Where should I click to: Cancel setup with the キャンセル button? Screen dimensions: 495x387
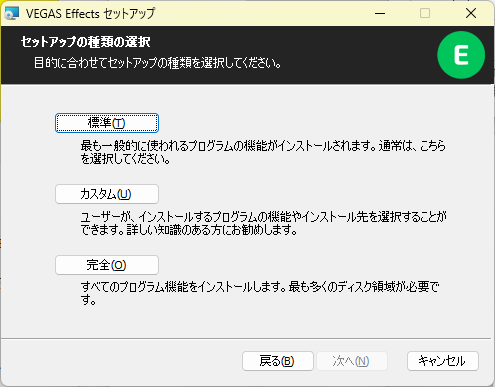coord(443,361)
